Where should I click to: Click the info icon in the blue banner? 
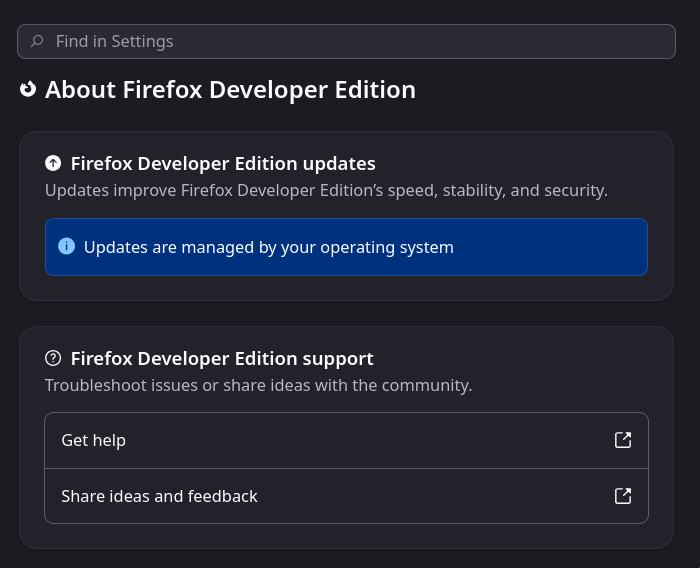click(67, 246)
